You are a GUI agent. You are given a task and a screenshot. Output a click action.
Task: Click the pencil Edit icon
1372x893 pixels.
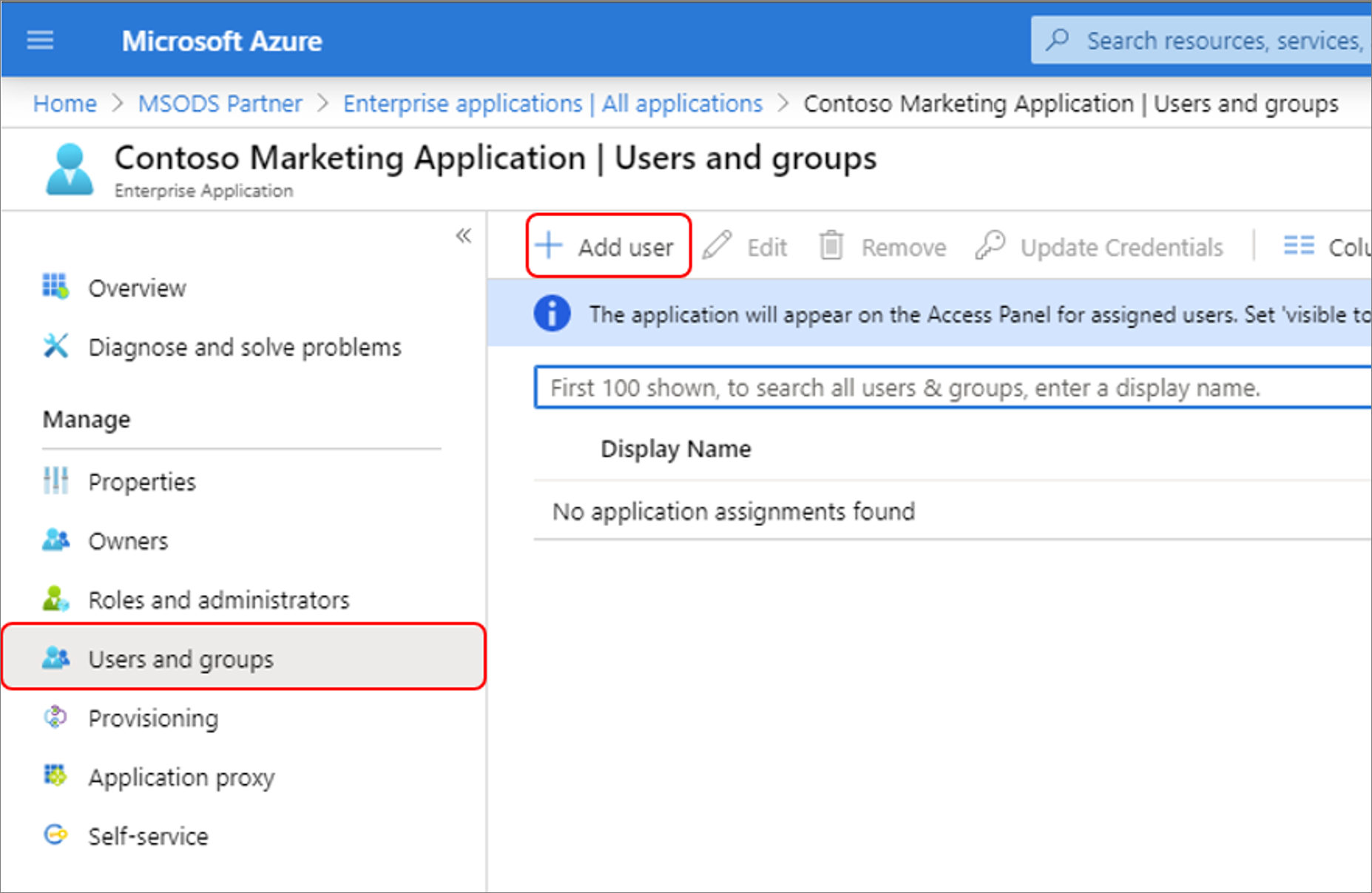click(x=717, y=246)
